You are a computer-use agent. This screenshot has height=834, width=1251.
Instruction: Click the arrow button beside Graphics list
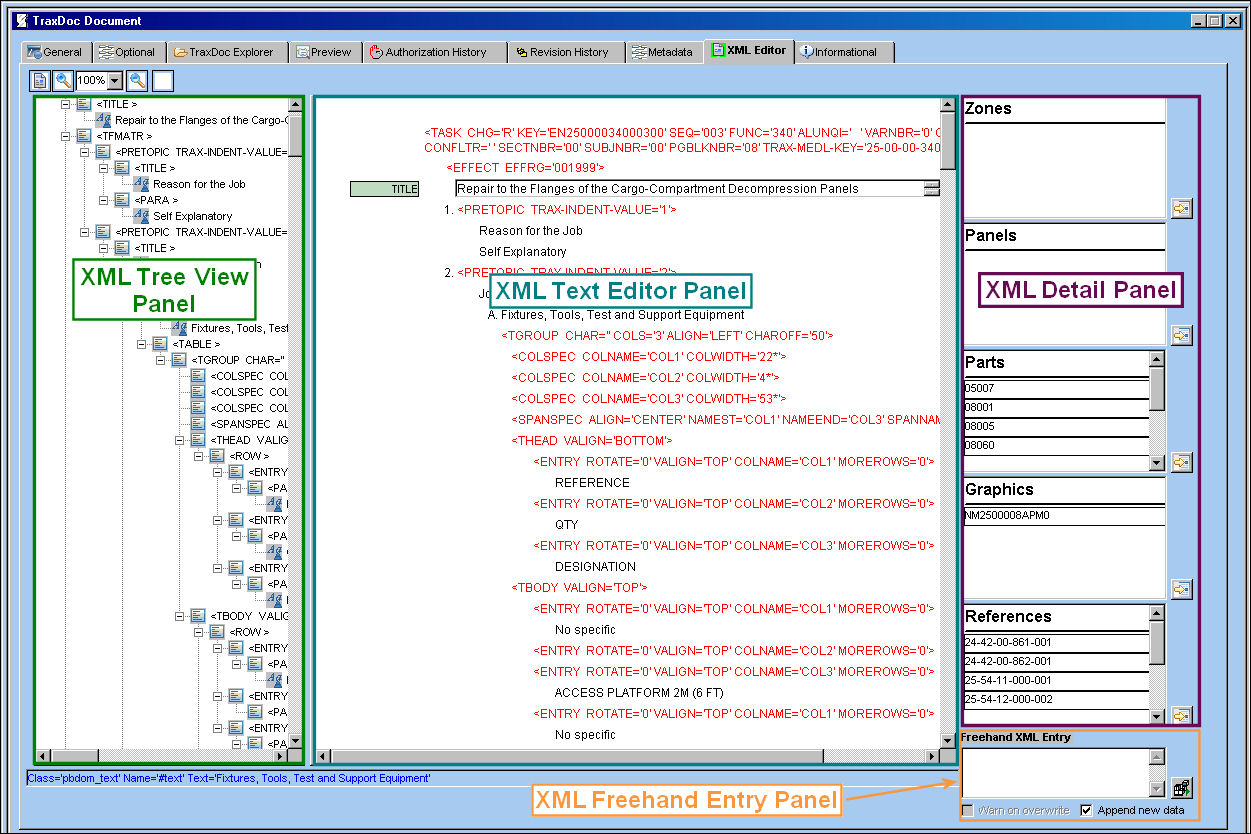click(x=1182, y=589)
